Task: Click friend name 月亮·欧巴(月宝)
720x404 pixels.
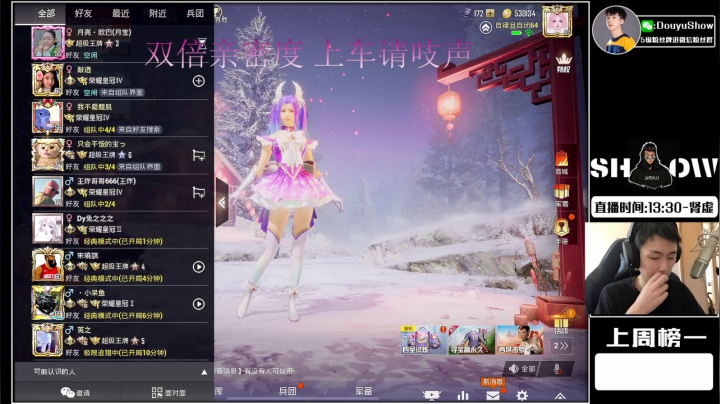Action: click(x=104, y=32)
